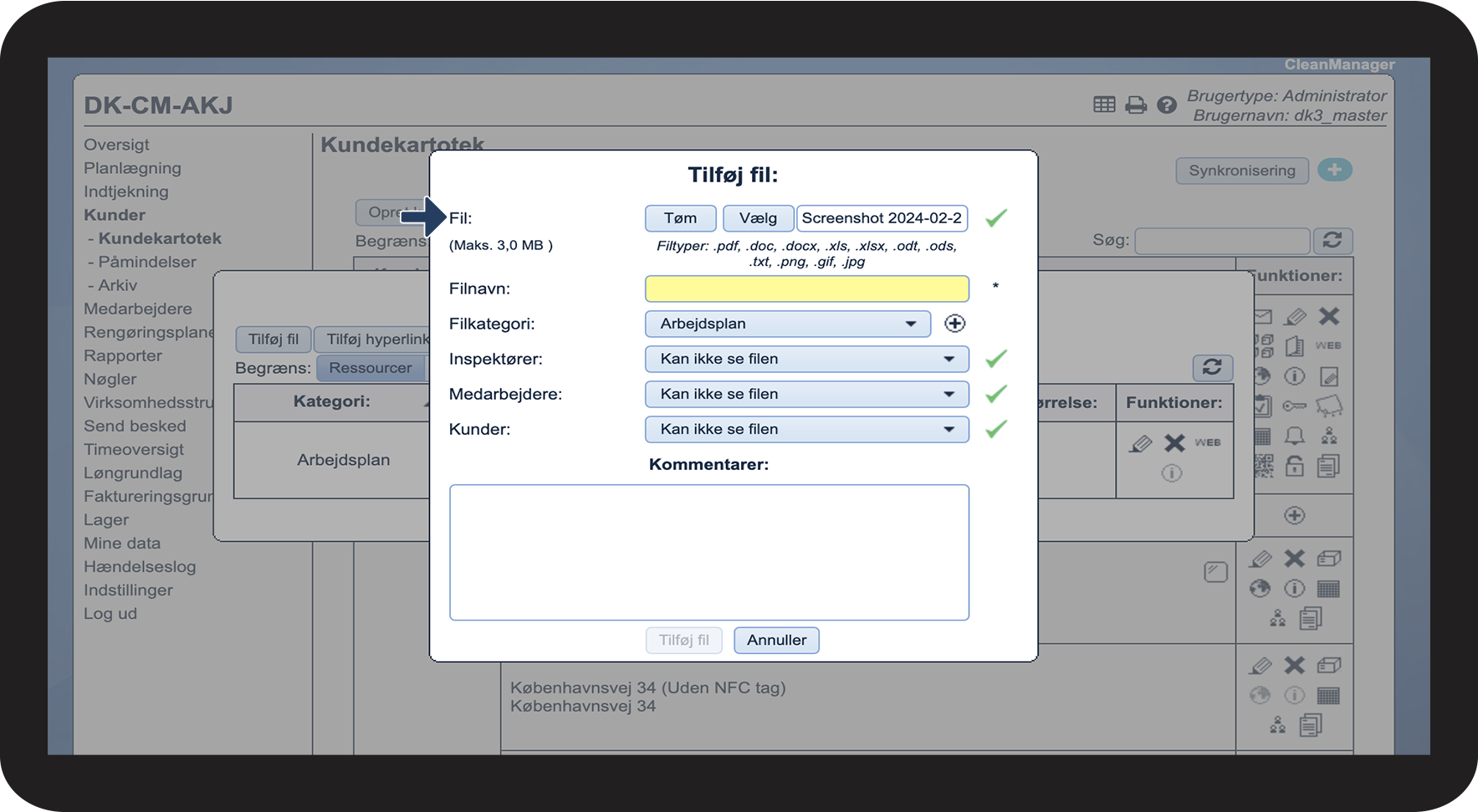Image resolution: width=1478 pixels, height=812 pixels.
Task: Click the box icon in the Københavnsvej 34 row
Action: click(1329, 666)
